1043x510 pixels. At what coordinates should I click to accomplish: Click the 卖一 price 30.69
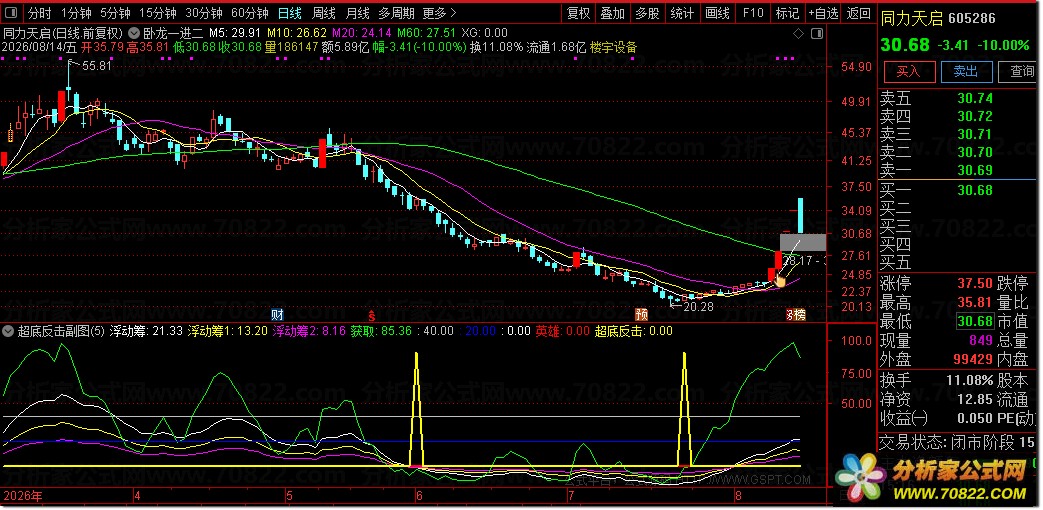click(x=975, y=170)
